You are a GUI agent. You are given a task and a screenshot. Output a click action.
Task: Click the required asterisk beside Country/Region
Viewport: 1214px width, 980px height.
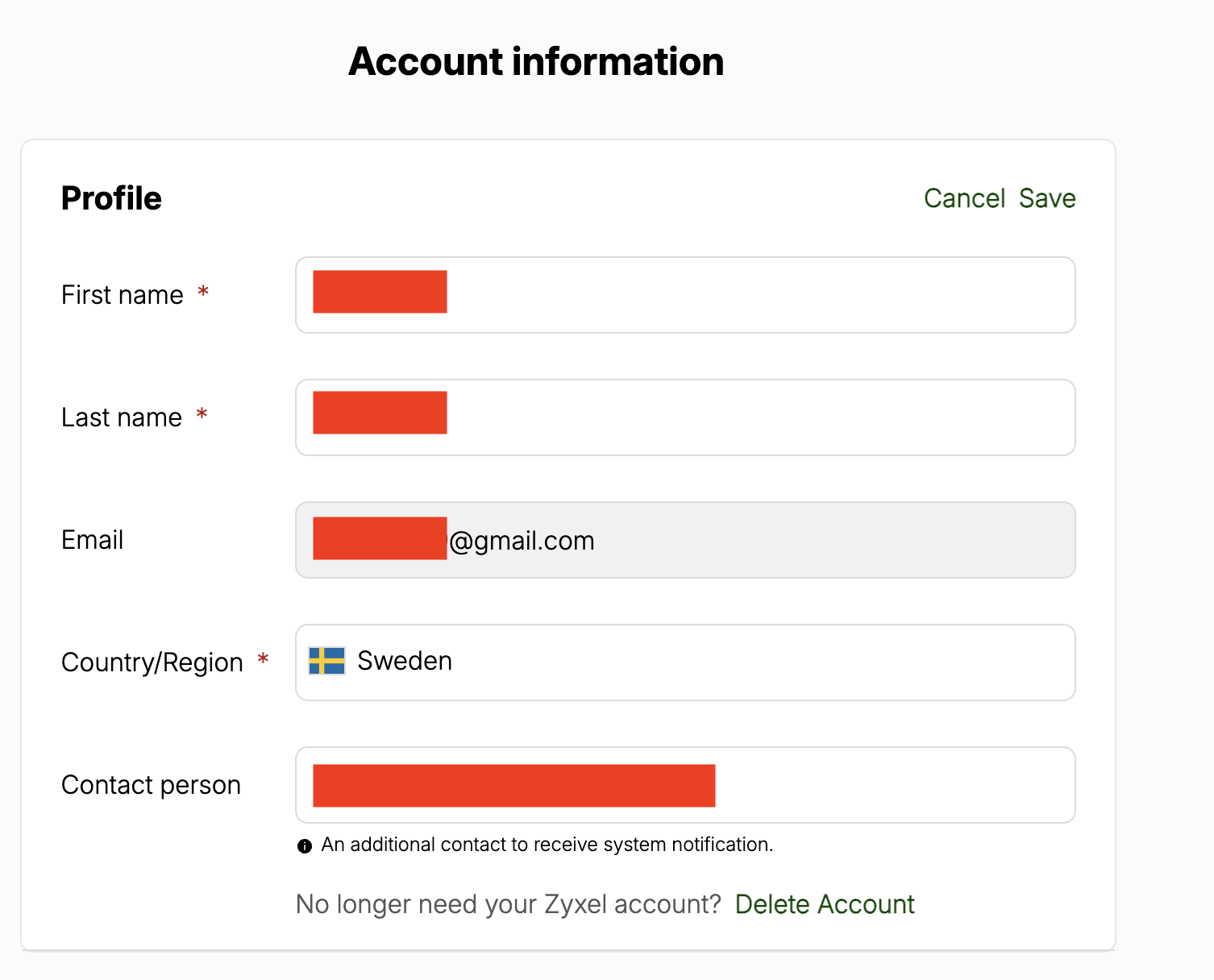263,659
